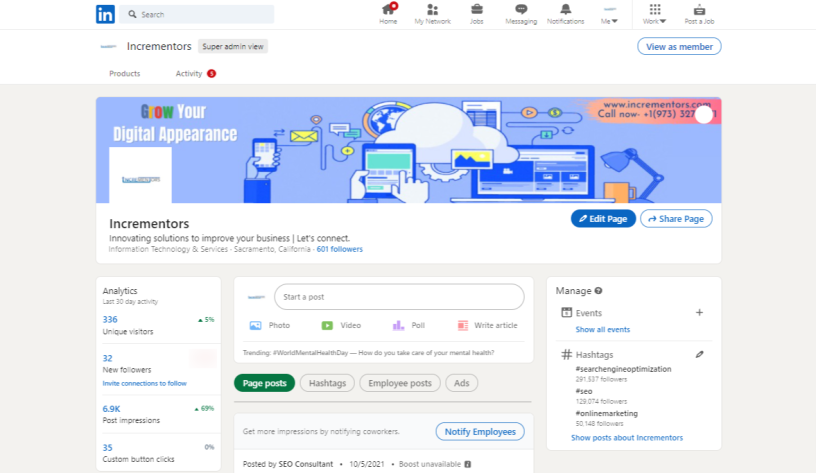
Task: Click the Edit Page button
Action: 603,219
